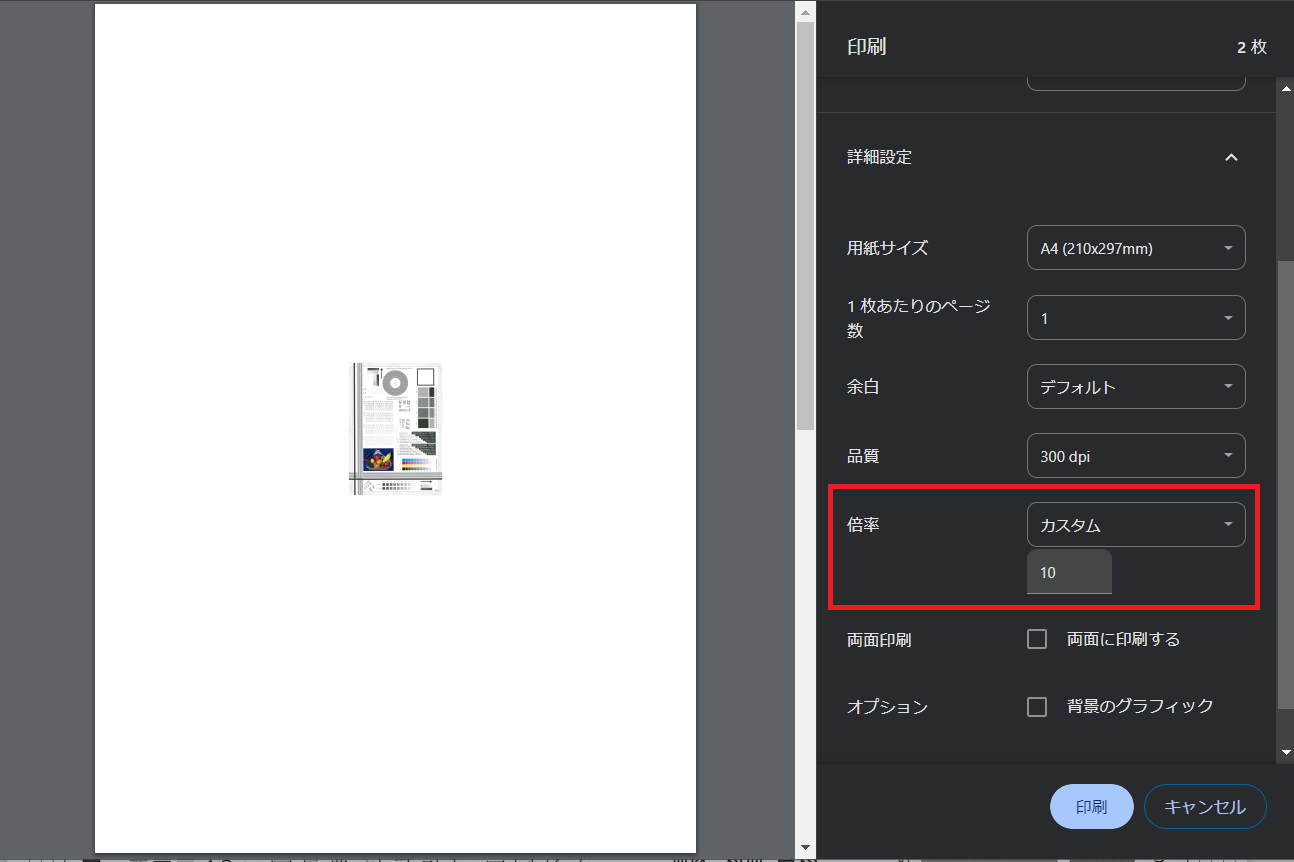Click the 詳細設定 heading text
The height and width of the screenshot is (862, 1294).
coord(879,157)
